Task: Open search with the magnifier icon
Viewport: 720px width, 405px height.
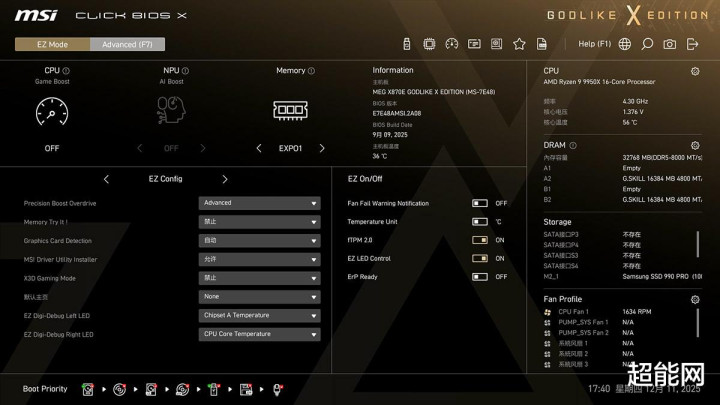Action: 647,44
